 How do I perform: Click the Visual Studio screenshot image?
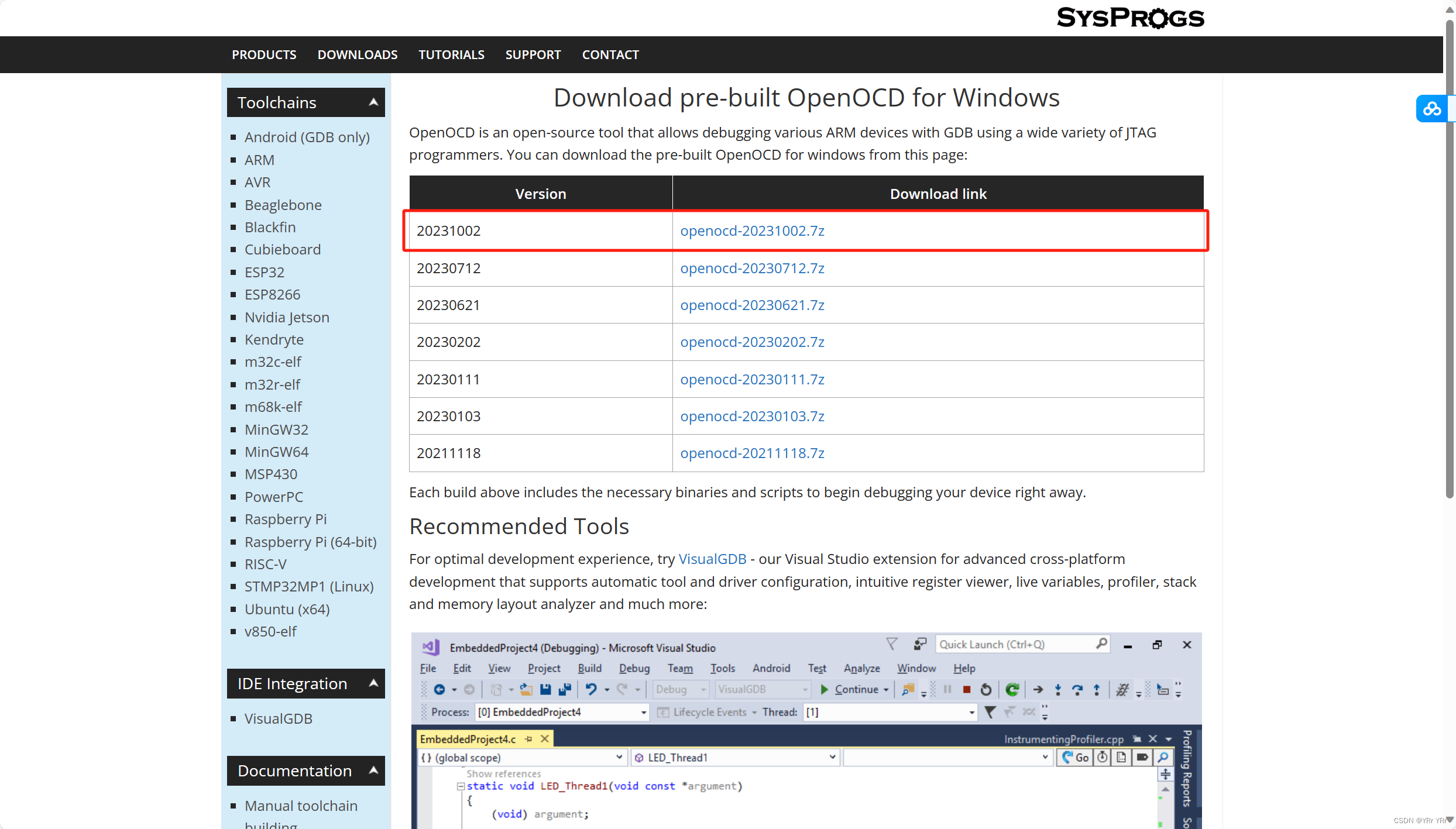click(806, 730)
